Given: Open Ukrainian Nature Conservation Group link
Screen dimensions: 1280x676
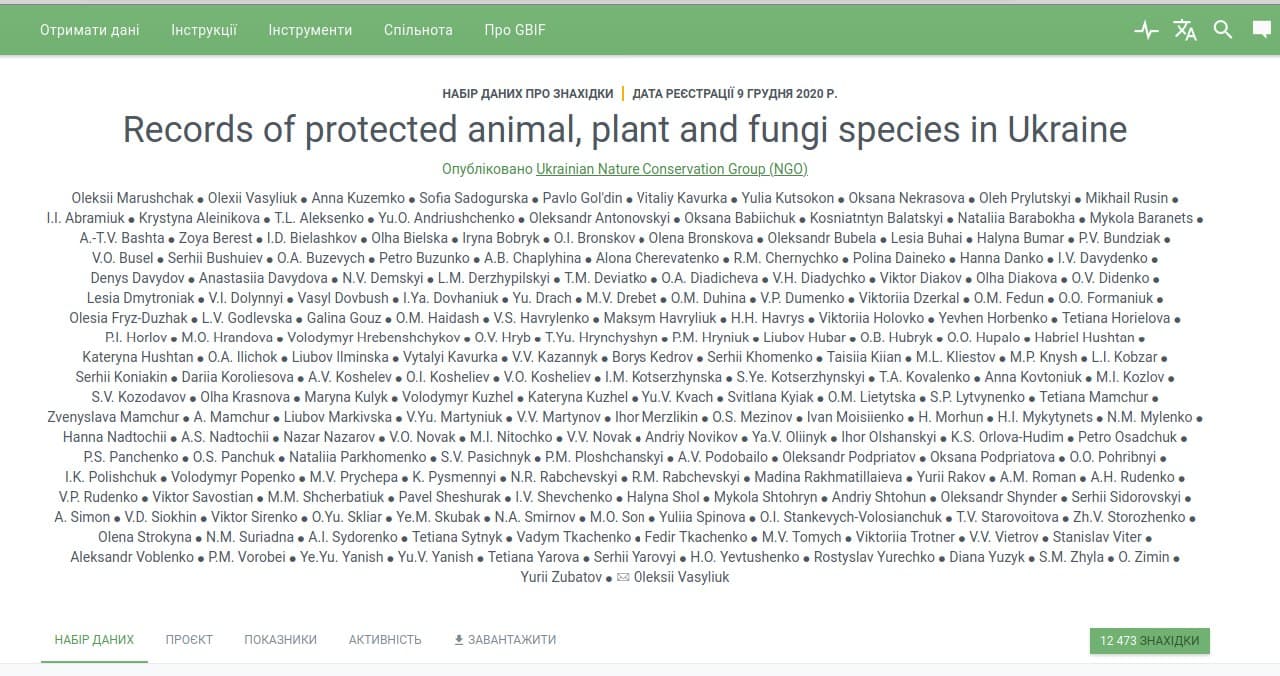Looking at the screenshot, I should (x=672, y=169).
